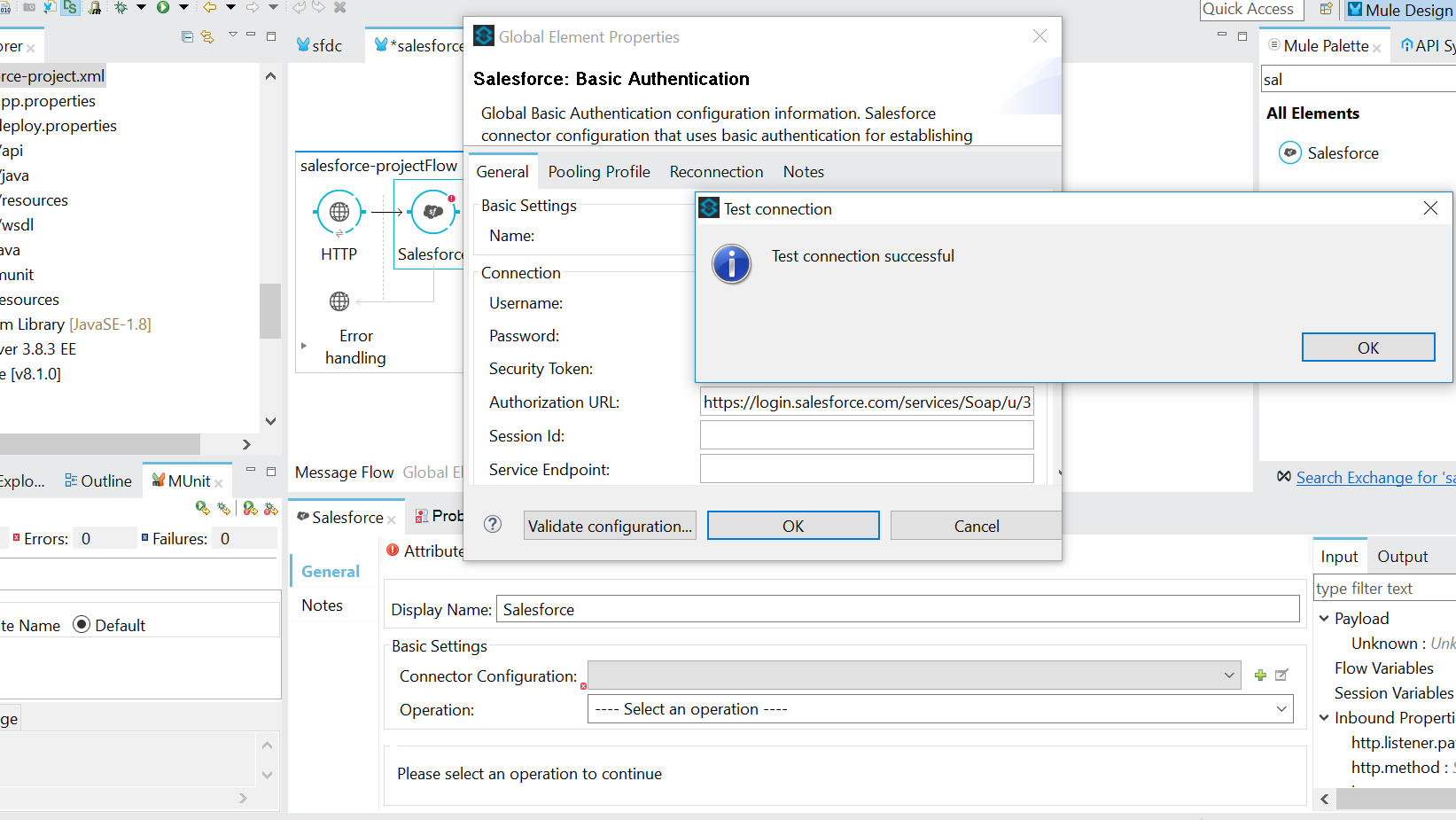The width and height of the screenshot is (1456, 820).
Task: Click the MUnit run tests icon
Action: [x=203, y=508]
